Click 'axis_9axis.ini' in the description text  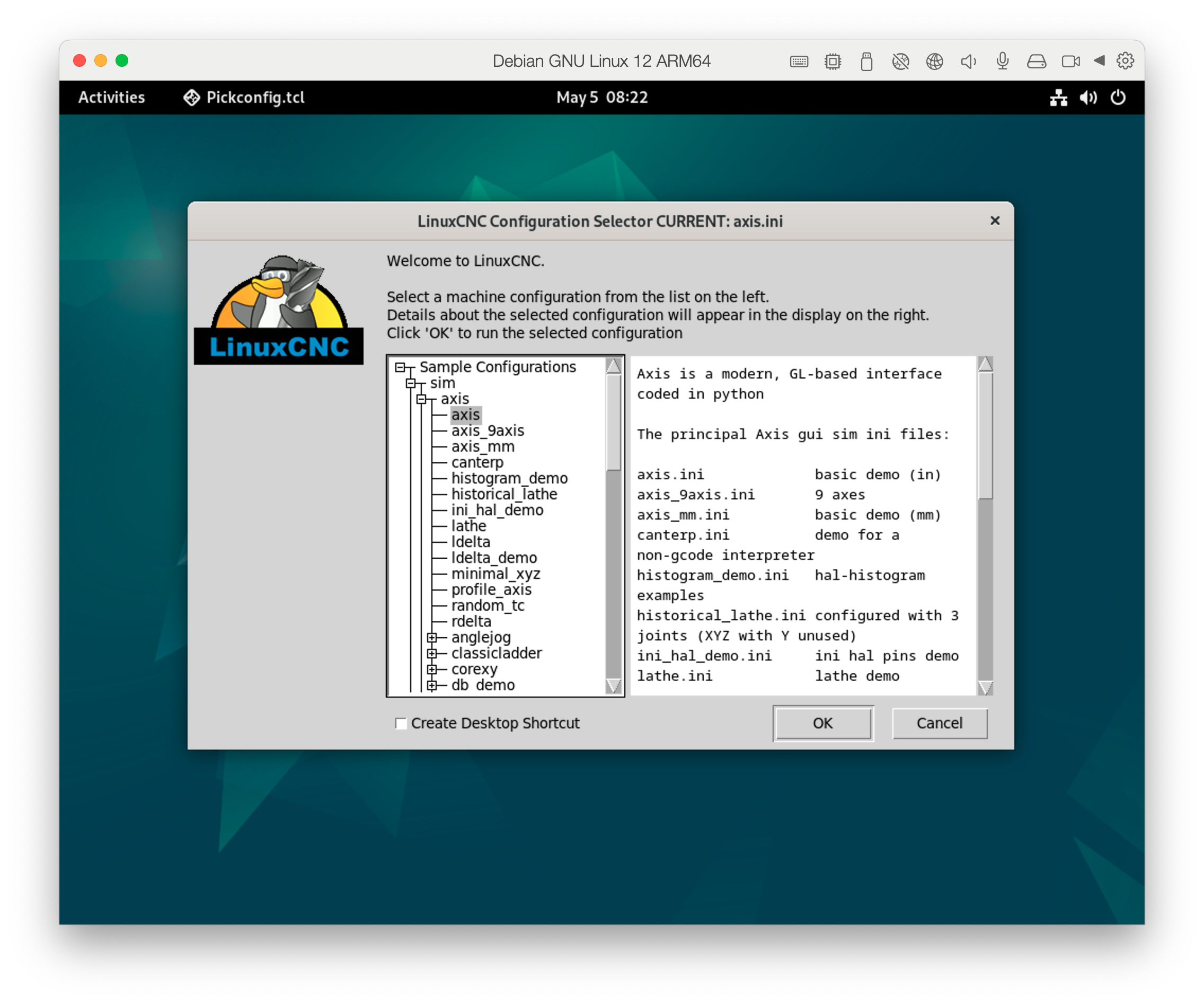coord(696,495)
